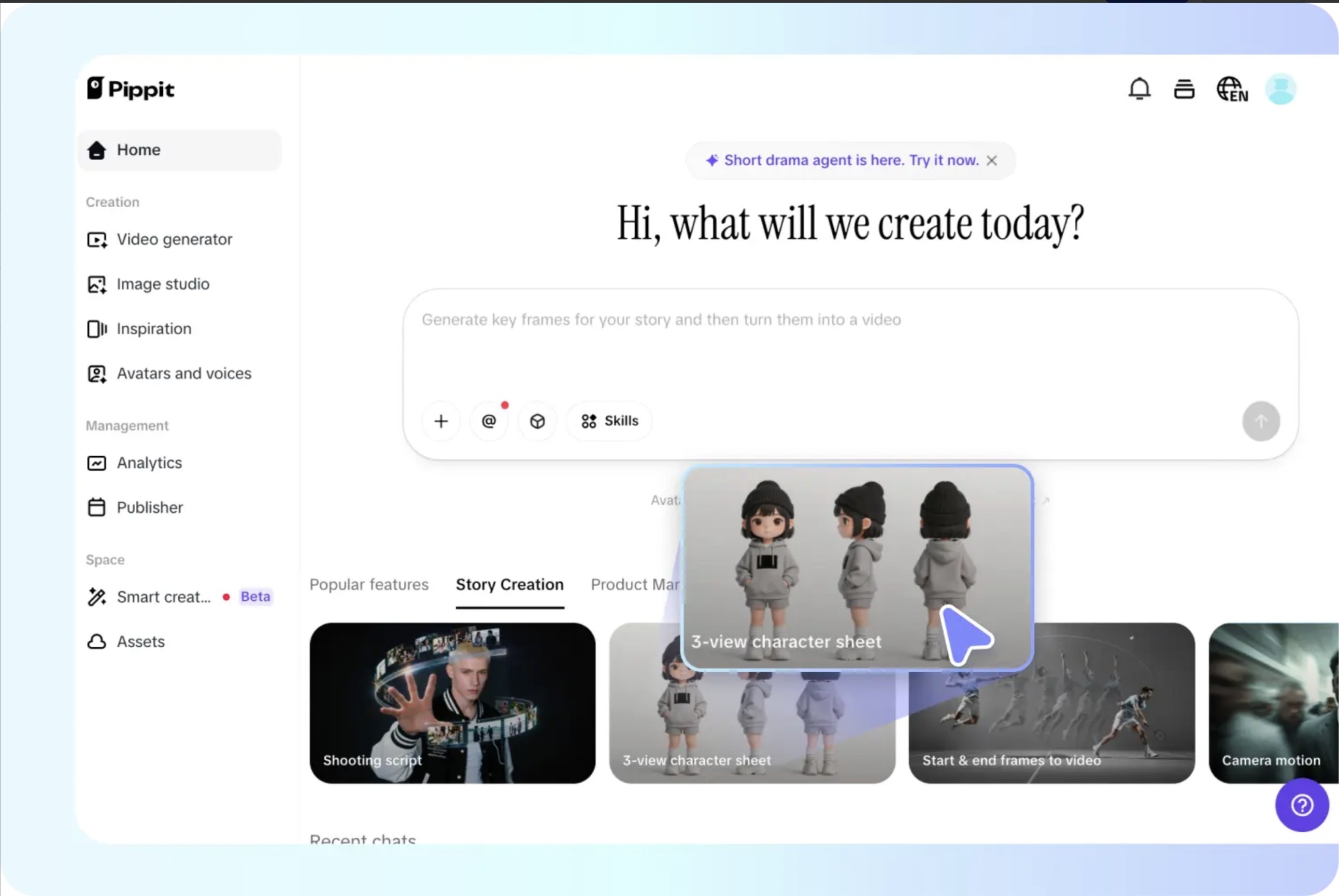Click the Avatars and voices icon
The image size is (1339, 896).
pos(96,374)
